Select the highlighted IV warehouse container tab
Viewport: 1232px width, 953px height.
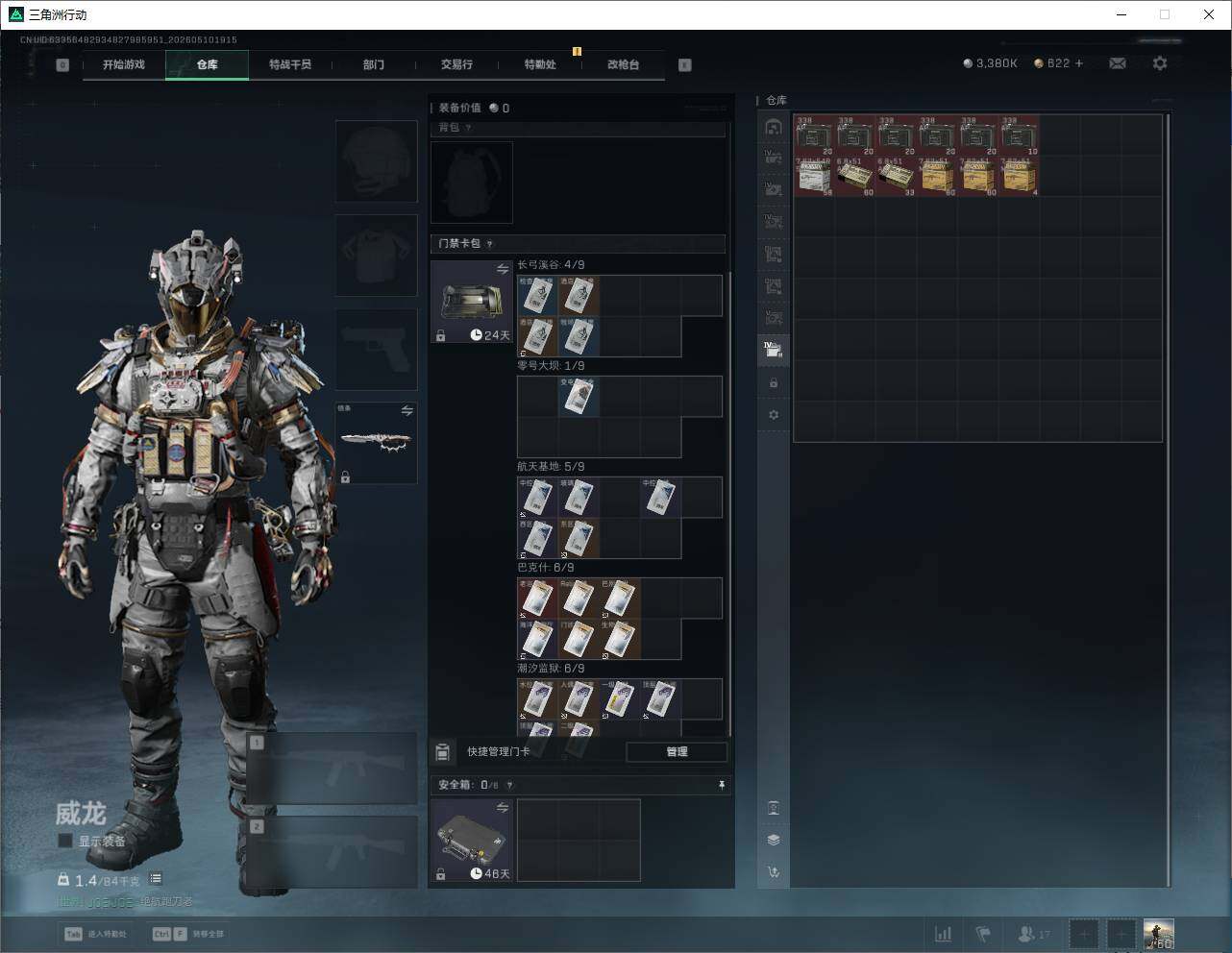(x=774, y=350)
